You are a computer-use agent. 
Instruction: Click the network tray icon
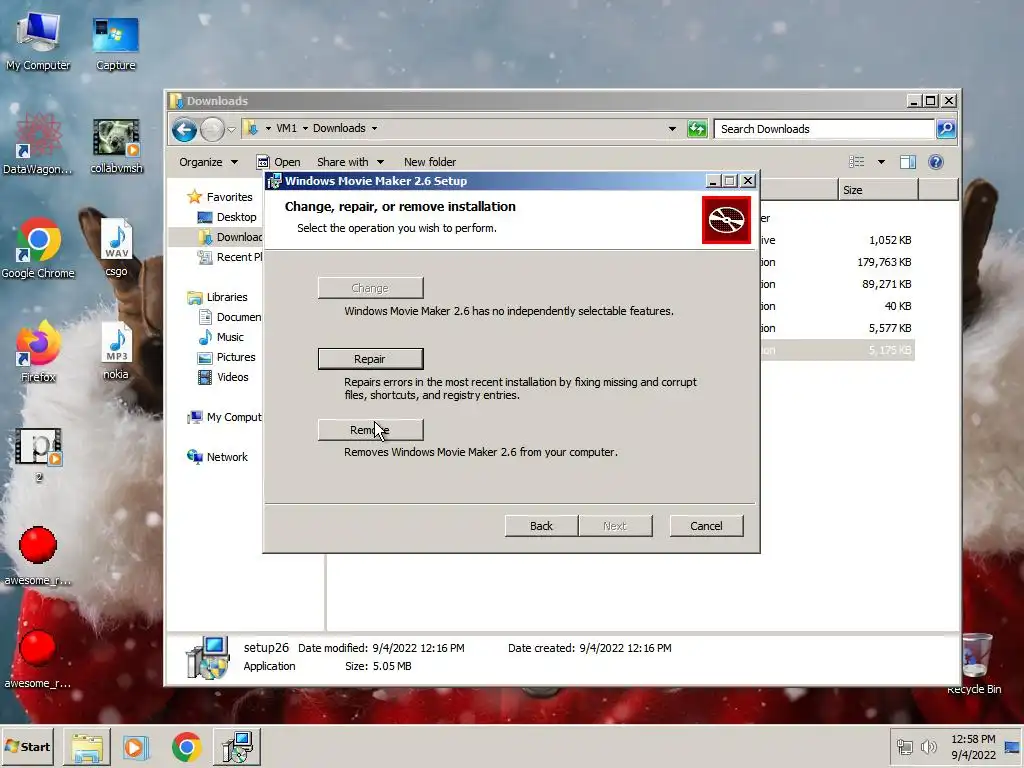[904, 746]
